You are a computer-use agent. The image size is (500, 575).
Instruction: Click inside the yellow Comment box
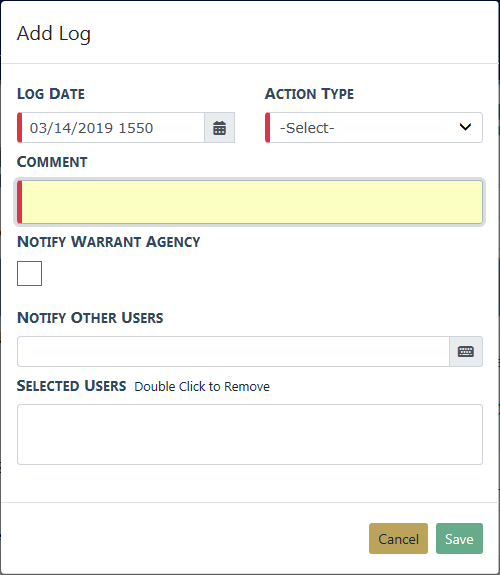pos(250,202)
